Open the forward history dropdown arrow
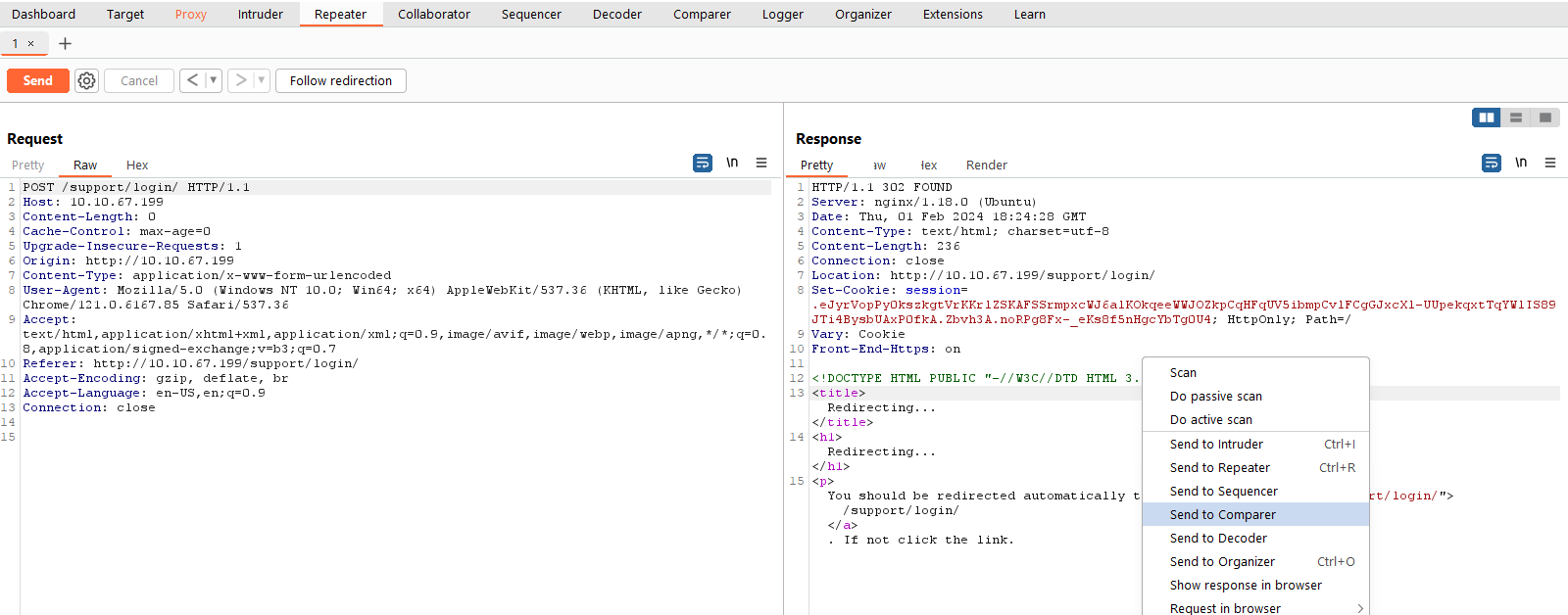The image size is (1568, 615). coord(261,80)
